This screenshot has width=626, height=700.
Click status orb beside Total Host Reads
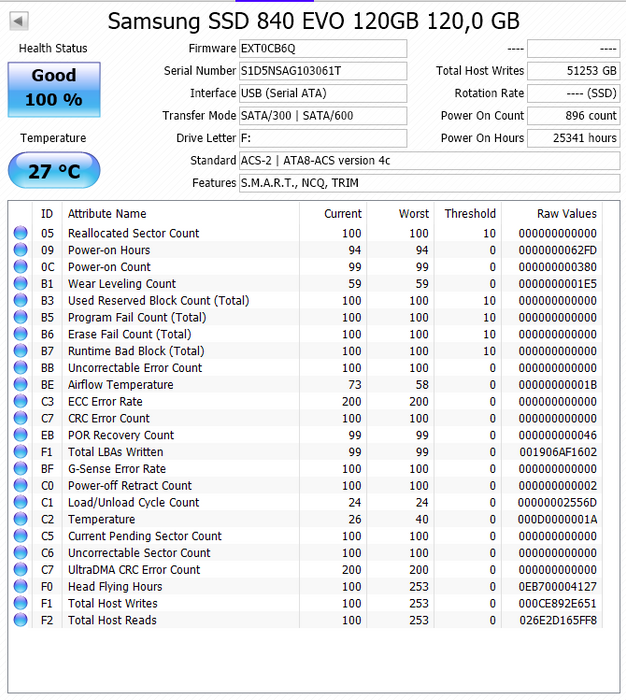coord(21,620)
